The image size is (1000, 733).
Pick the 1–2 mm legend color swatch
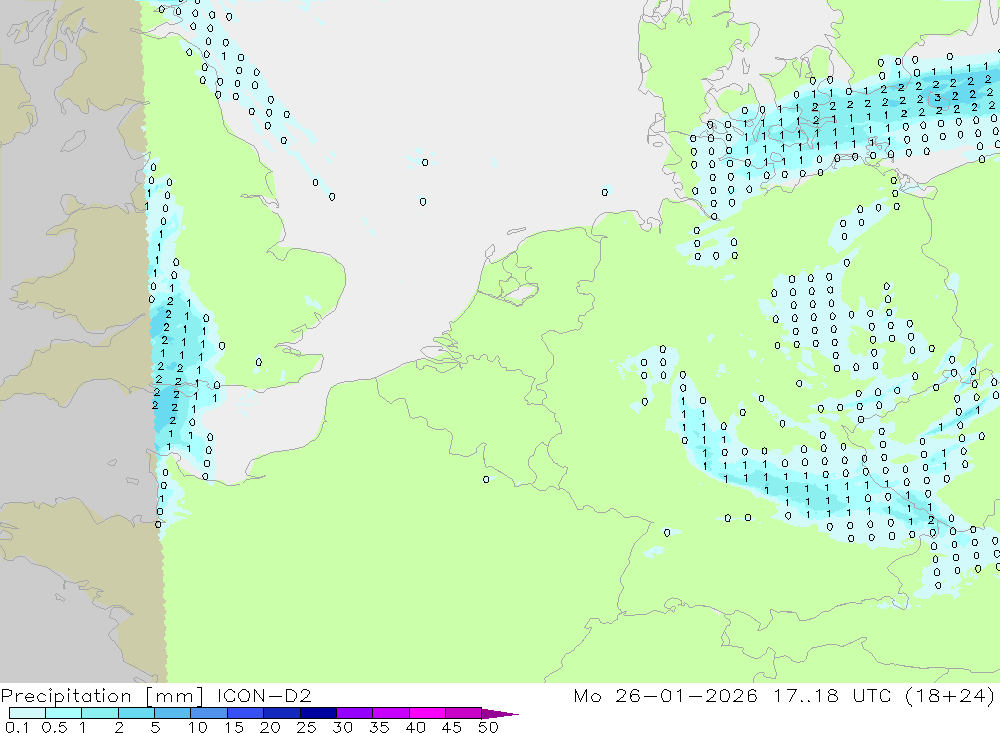[x=99, y=713]
